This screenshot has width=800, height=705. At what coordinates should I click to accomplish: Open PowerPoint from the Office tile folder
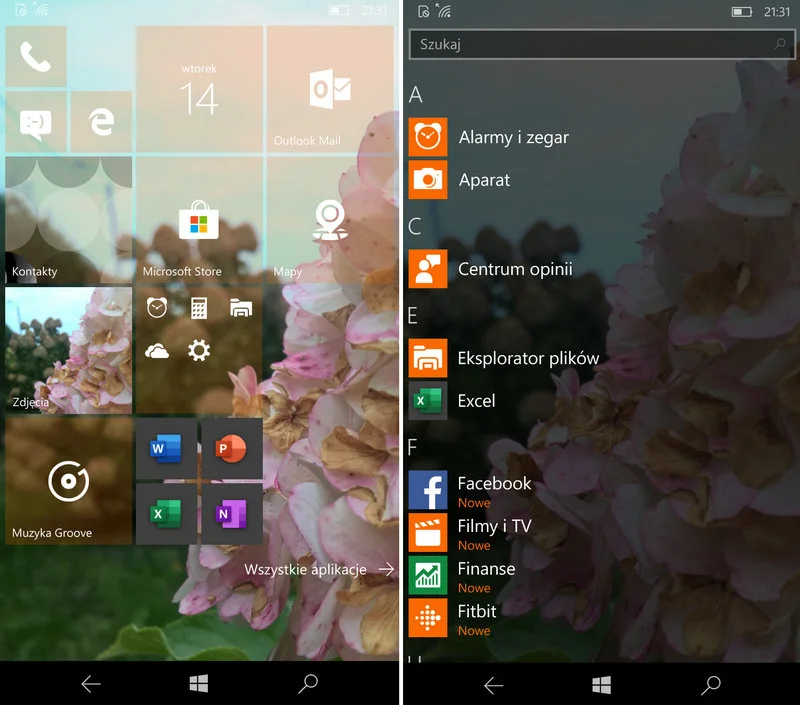(231, 450)
